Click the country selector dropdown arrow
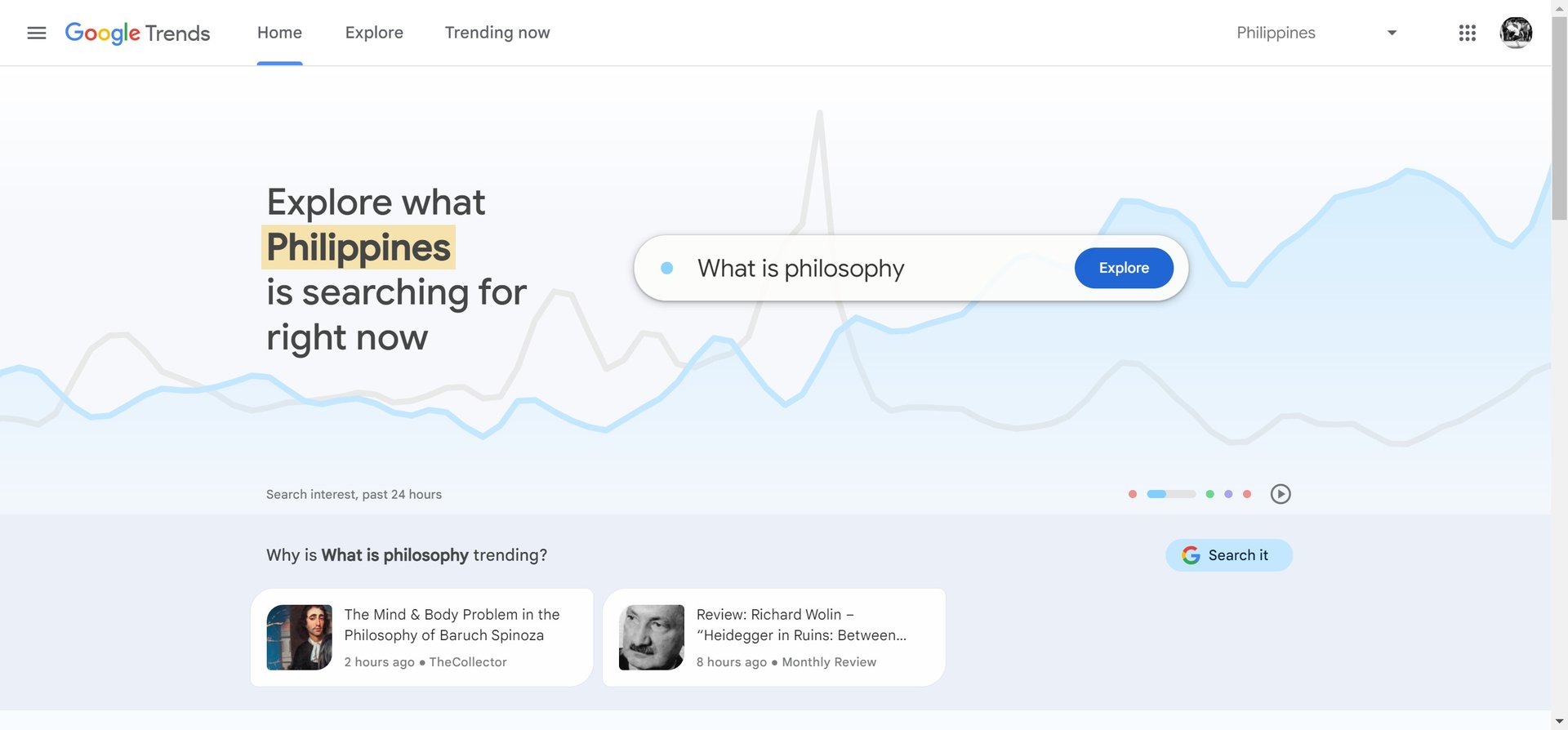The image size is (1568, 730). [1392, 33]
